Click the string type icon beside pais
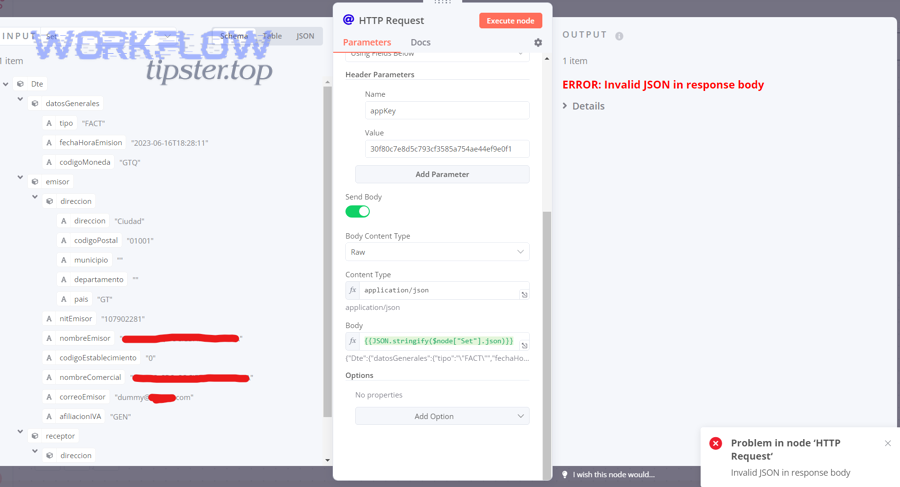900x487 pixels. (64, 299)
